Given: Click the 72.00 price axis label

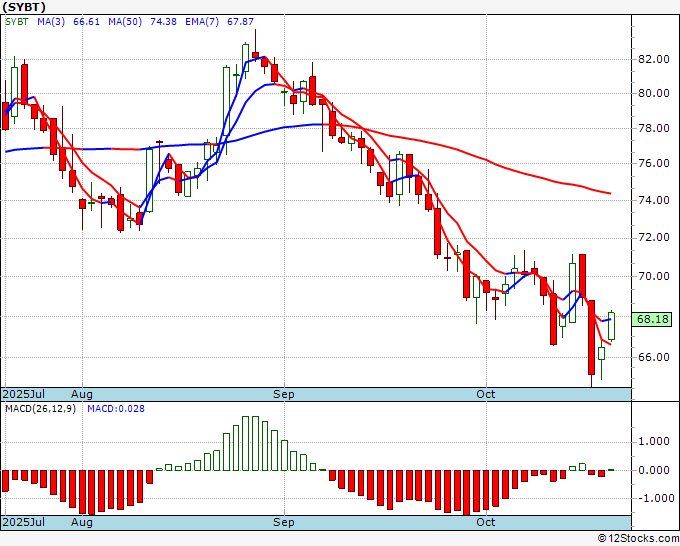Looking at the screenshot, I should (654, 238).
